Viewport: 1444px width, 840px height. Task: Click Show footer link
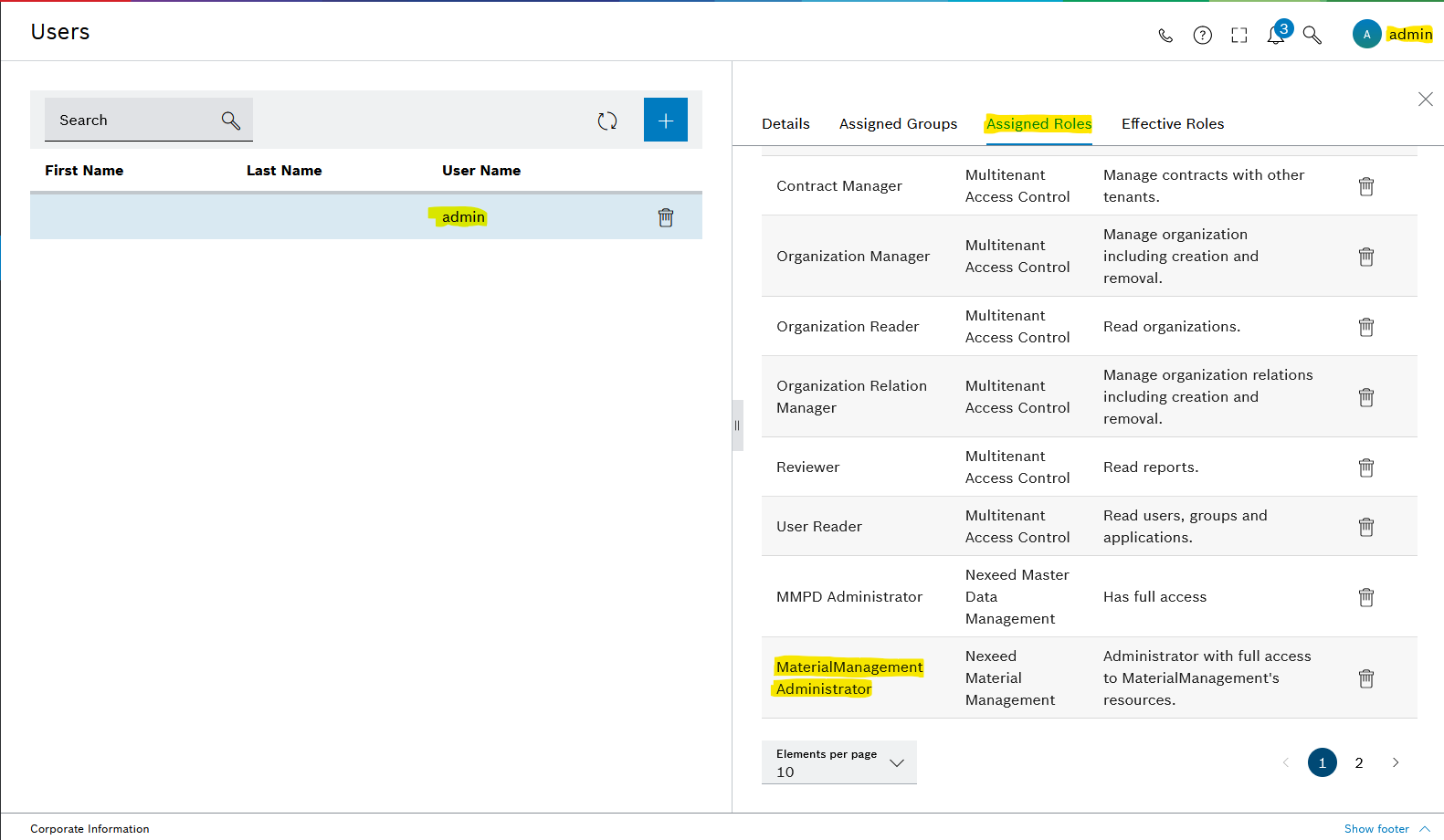click(1376, 829)
